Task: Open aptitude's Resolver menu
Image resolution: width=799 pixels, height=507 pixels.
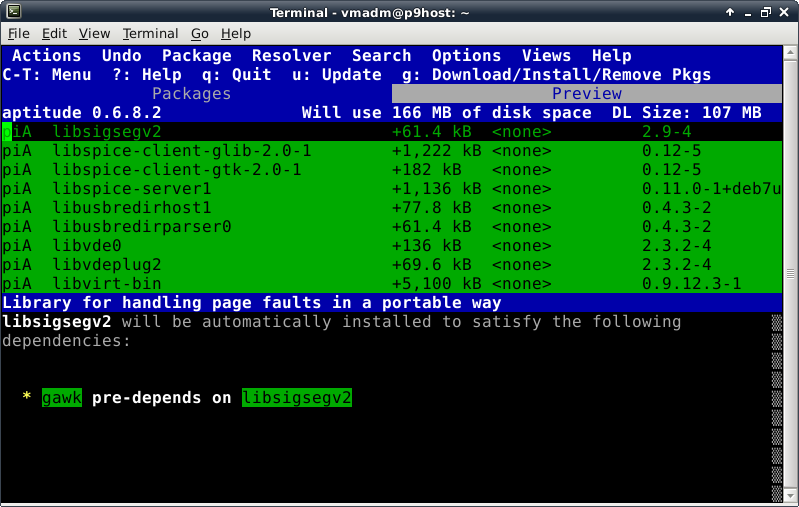Action: [x=291, y=56]
